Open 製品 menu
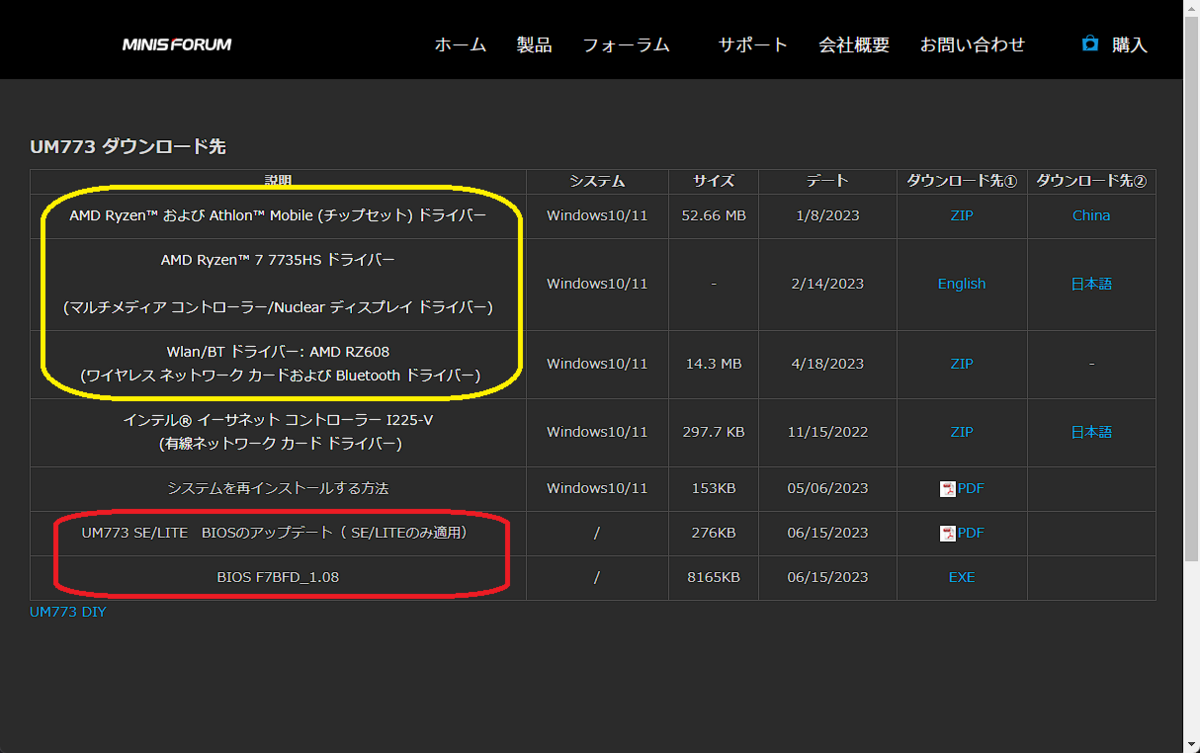 point(534,45)
